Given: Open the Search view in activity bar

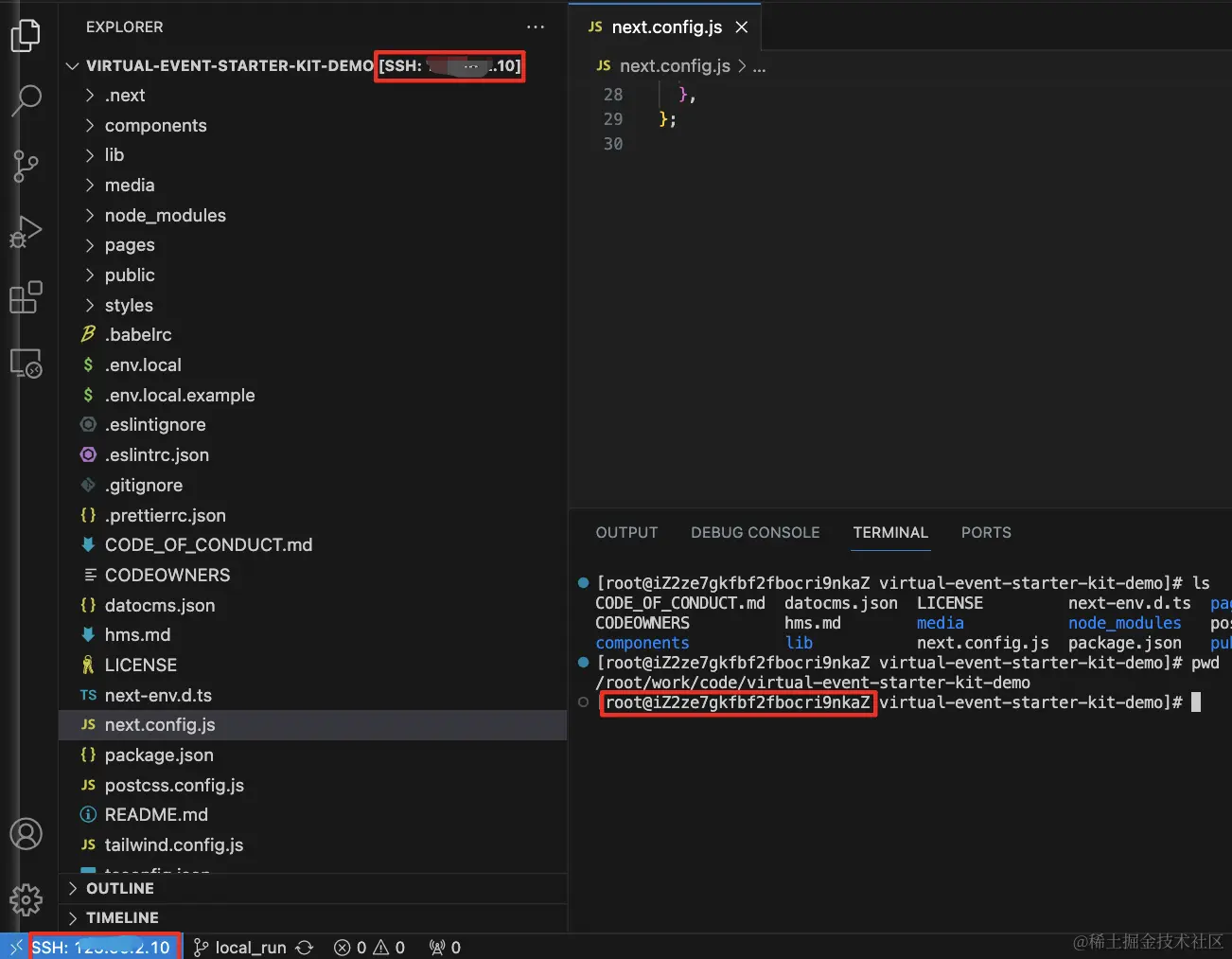Looking at the screenshot, I should pyautogui.click(x=26, y=100).
